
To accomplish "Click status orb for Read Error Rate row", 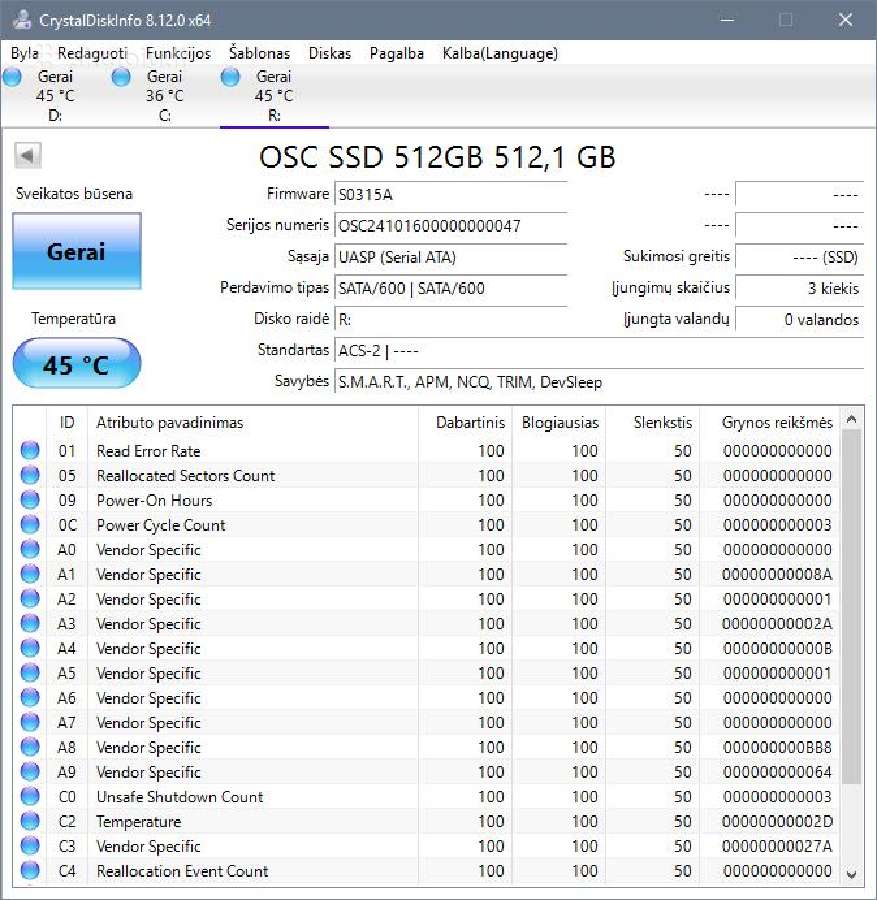I will tap(30, 451).
